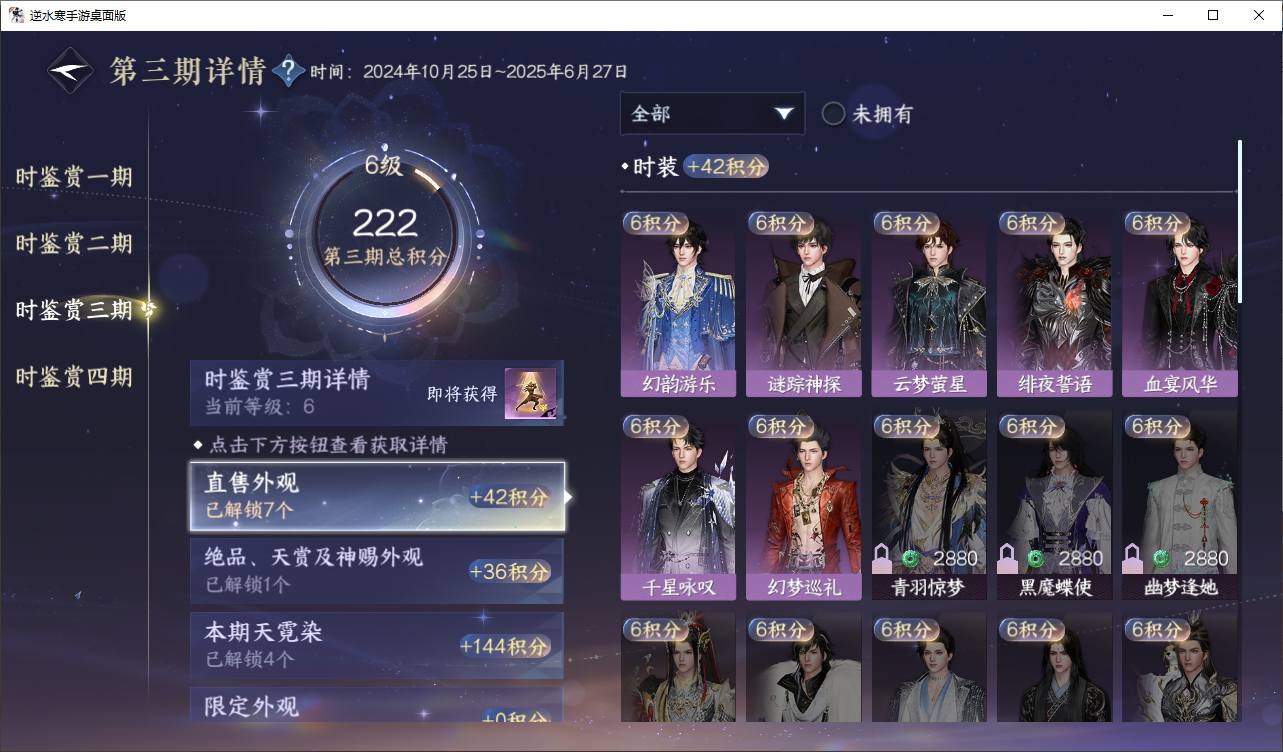
Task: Expand the 绝品、天赏及神赐外观 section
Action: [x=377, y=571]
